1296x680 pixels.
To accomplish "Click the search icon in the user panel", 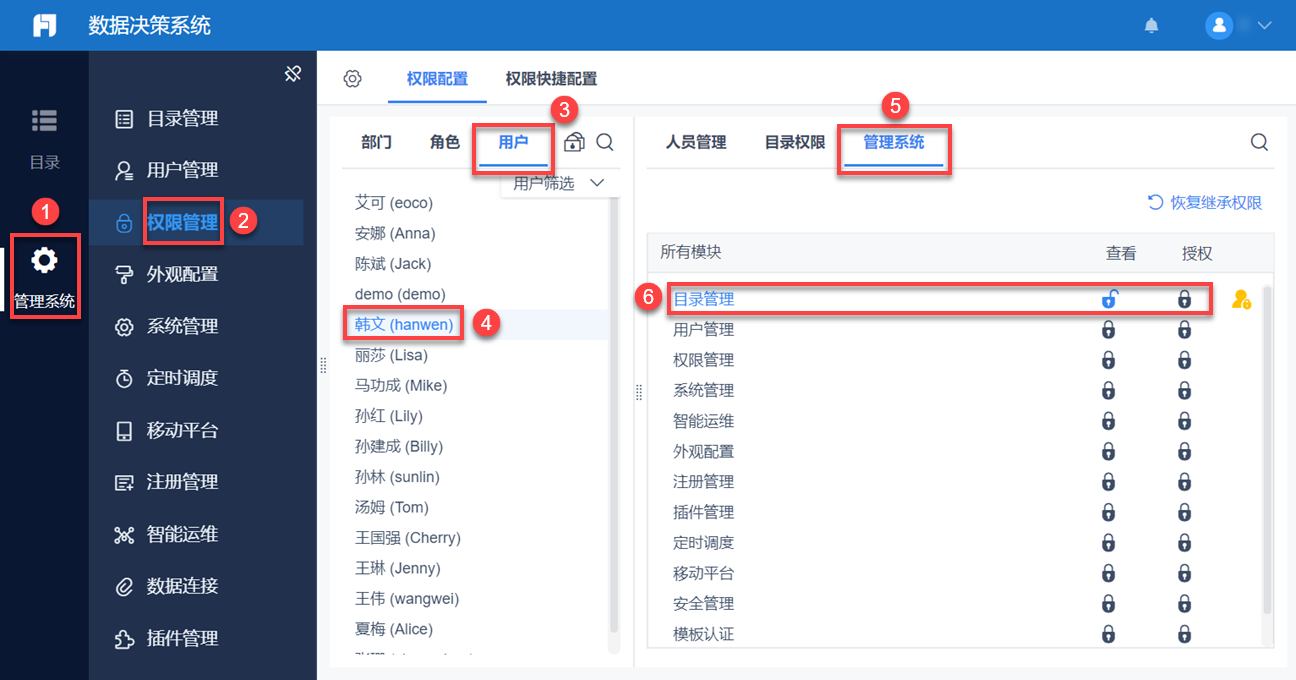I will pos(605,143).
